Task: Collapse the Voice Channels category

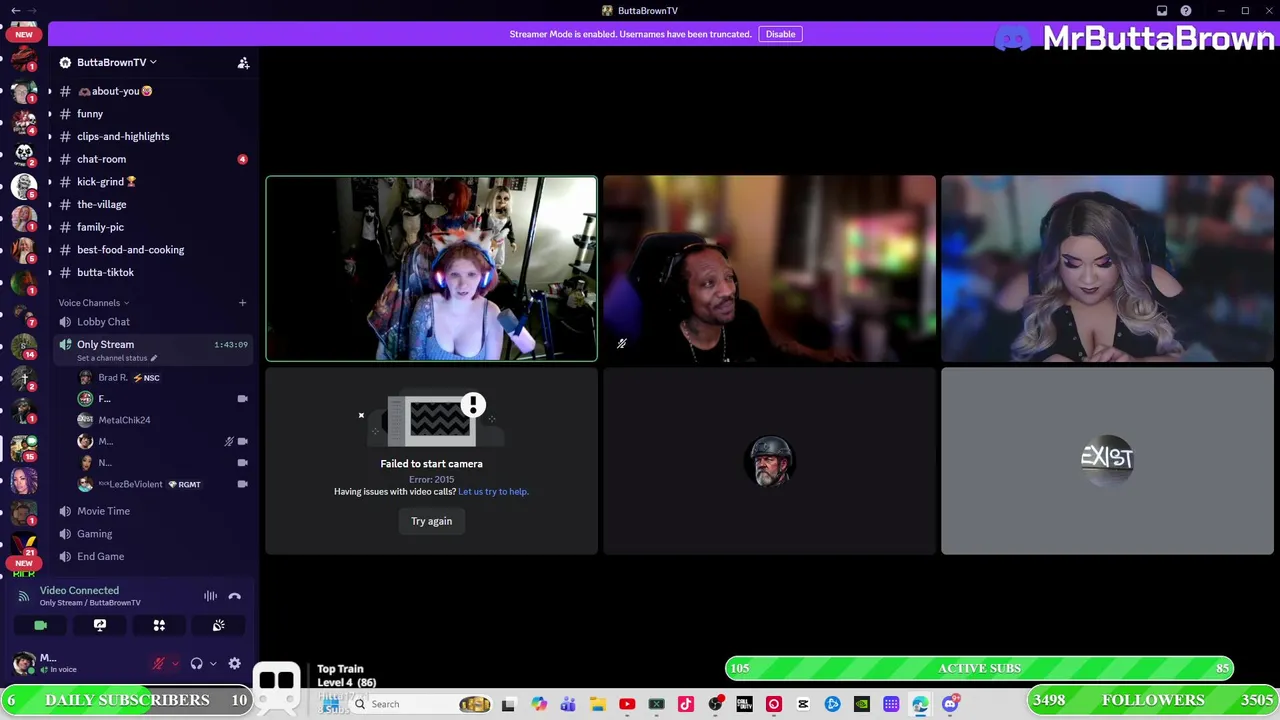Action: (93, 303)
